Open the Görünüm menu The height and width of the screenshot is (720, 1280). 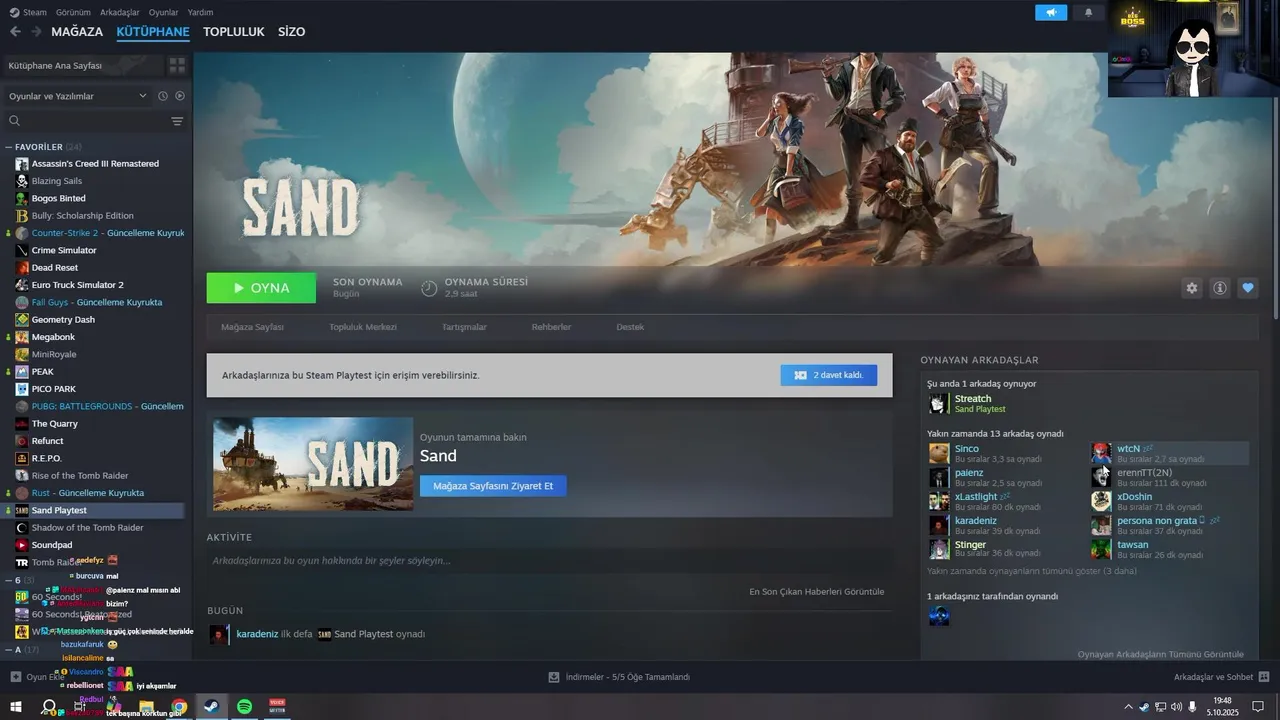(73, 12)
